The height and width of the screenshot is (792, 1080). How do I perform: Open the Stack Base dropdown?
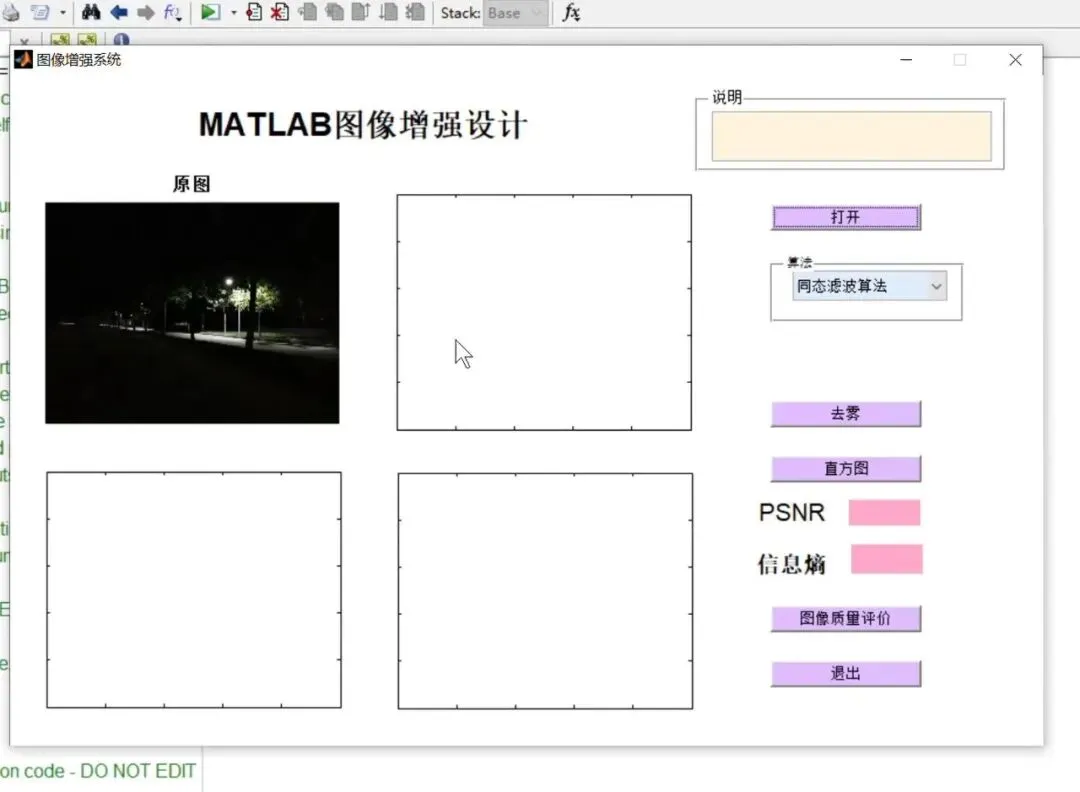click(x=515, y=13)
